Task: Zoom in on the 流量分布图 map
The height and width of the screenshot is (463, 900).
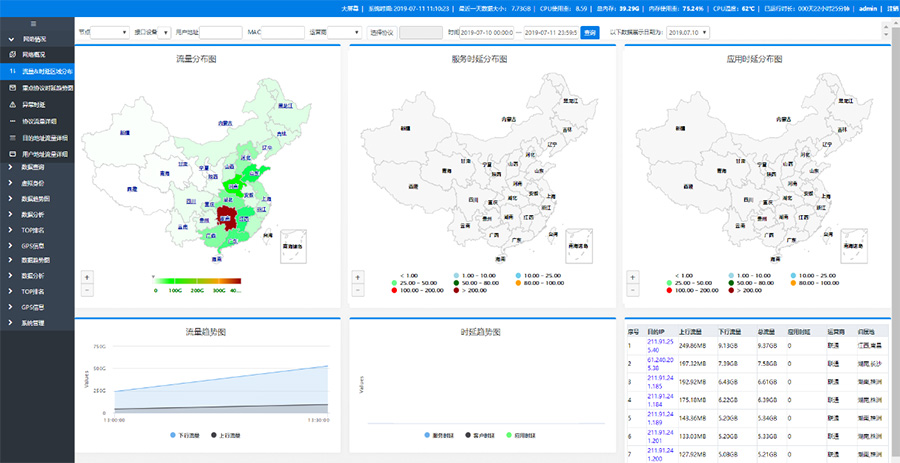Action: (87, 276)
